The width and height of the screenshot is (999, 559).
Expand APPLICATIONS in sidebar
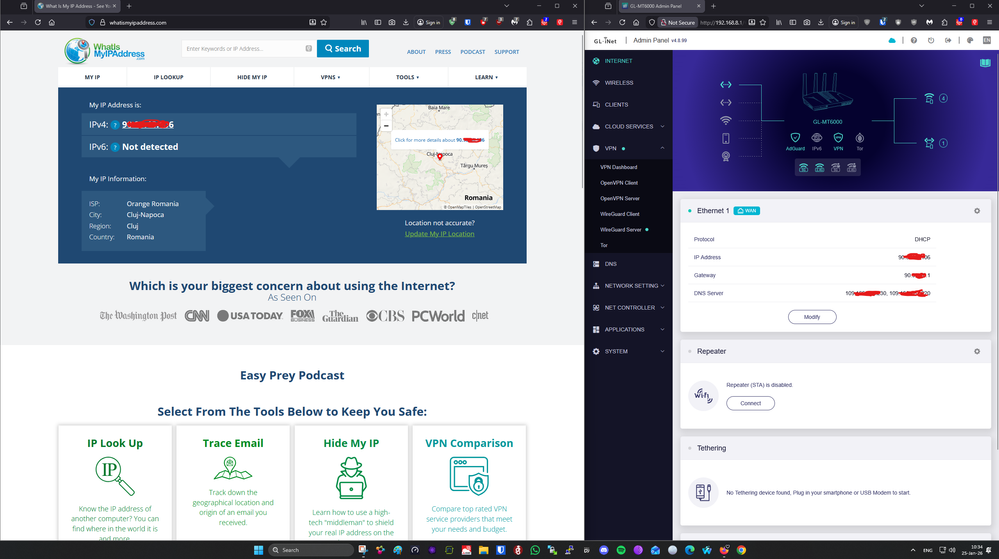pyautogui.click(x=628, y=330)
